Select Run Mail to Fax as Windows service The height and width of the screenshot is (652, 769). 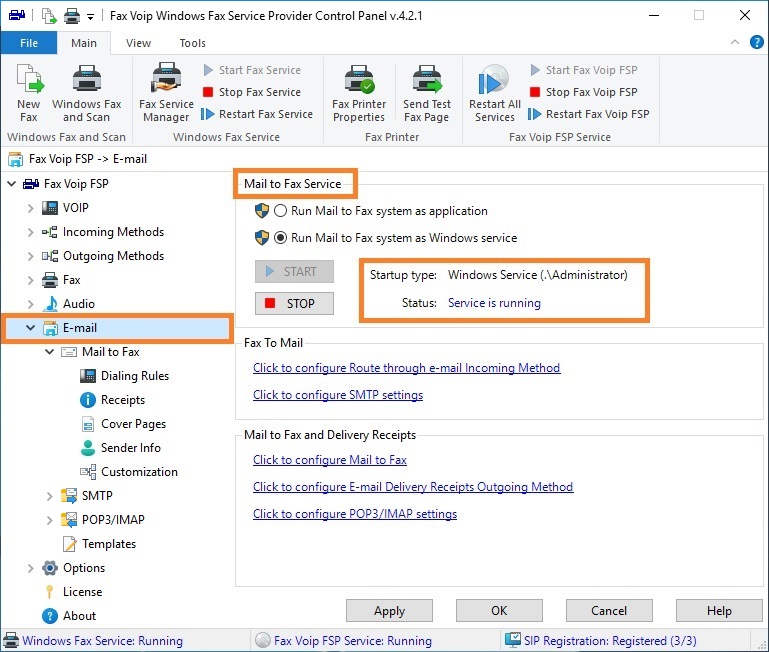point(280,238)
